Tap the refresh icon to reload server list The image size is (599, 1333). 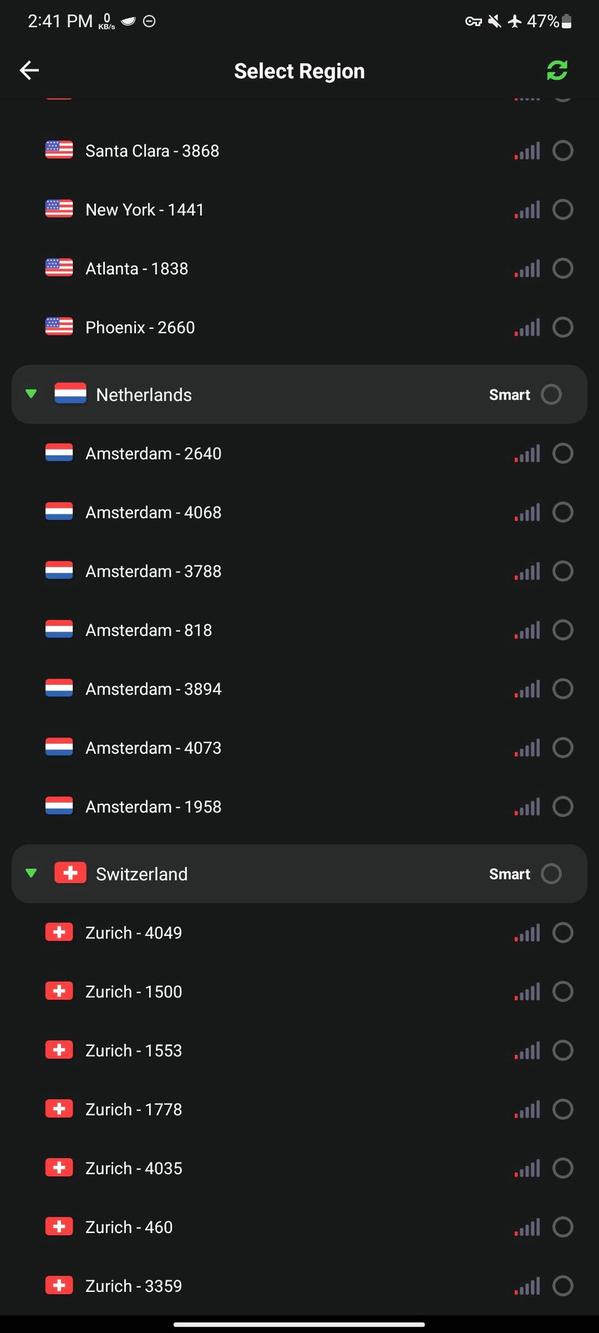point(557,70)
